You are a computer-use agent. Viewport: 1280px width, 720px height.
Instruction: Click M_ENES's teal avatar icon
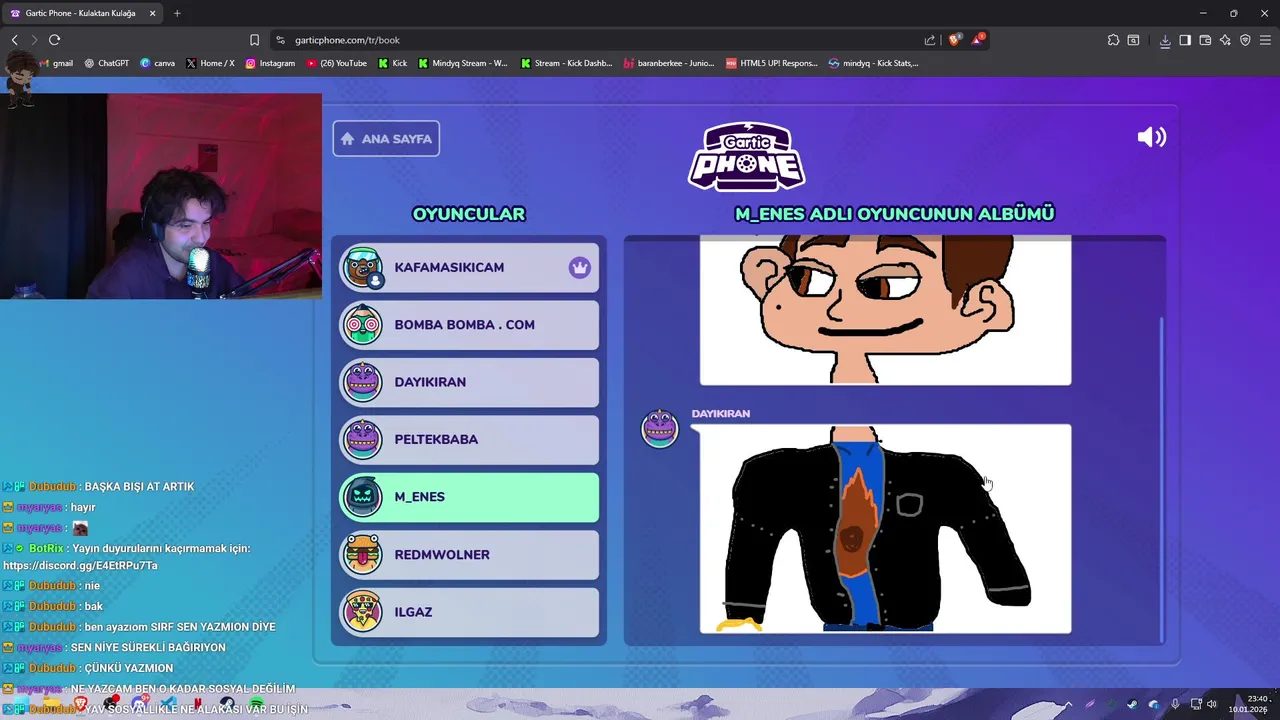click(x=362, y=497)
